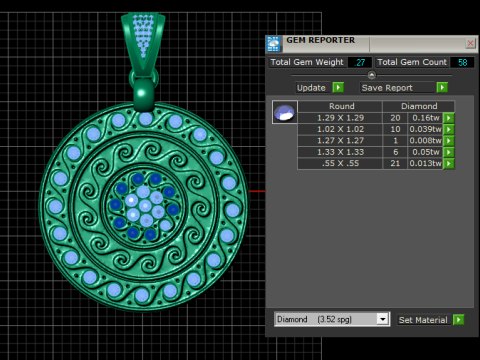Click the Set Material button label

423,320
